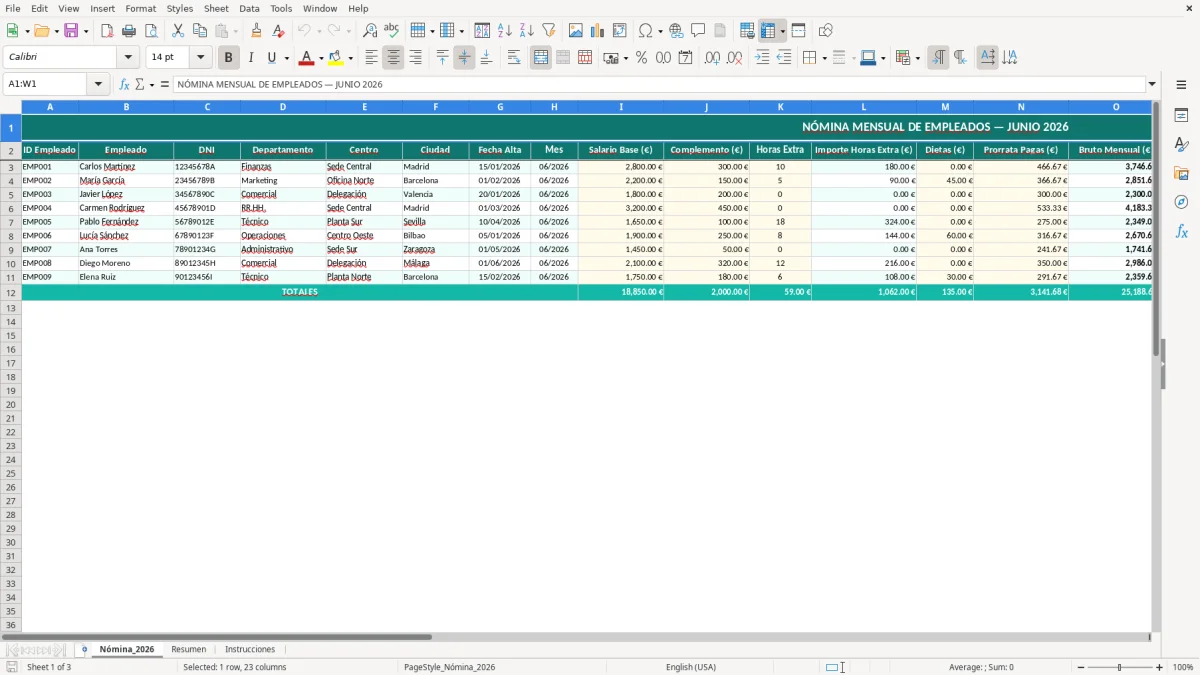The image size is (1200, 675).
Task: Insert a comment
Action: (699, 31)
